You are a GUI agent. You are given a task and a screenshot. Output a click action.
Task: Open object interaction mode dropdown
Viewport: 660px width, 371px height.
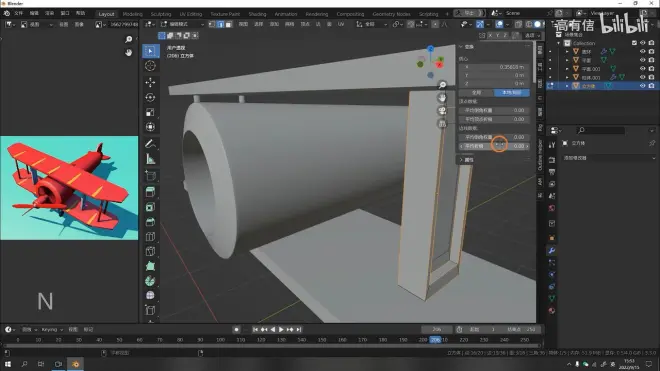pyautogui.click(x=182, y=24)
